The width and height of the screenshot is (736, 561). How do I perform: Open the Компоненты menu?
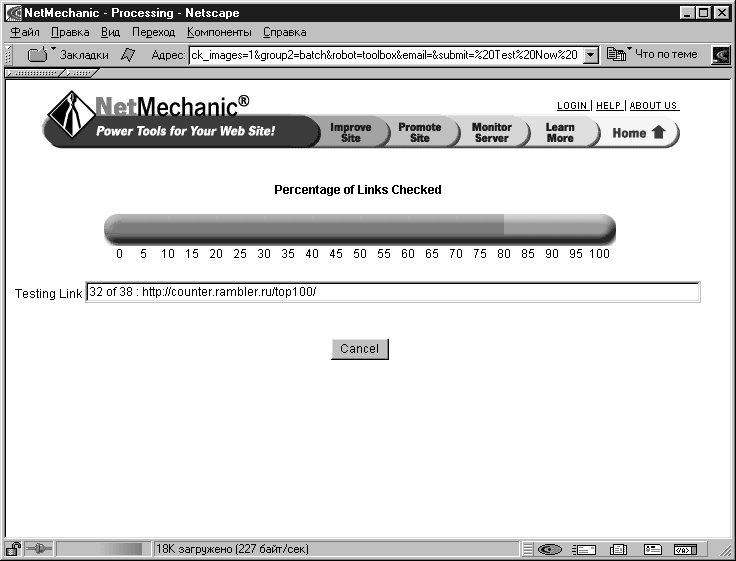tap(219, 32)
